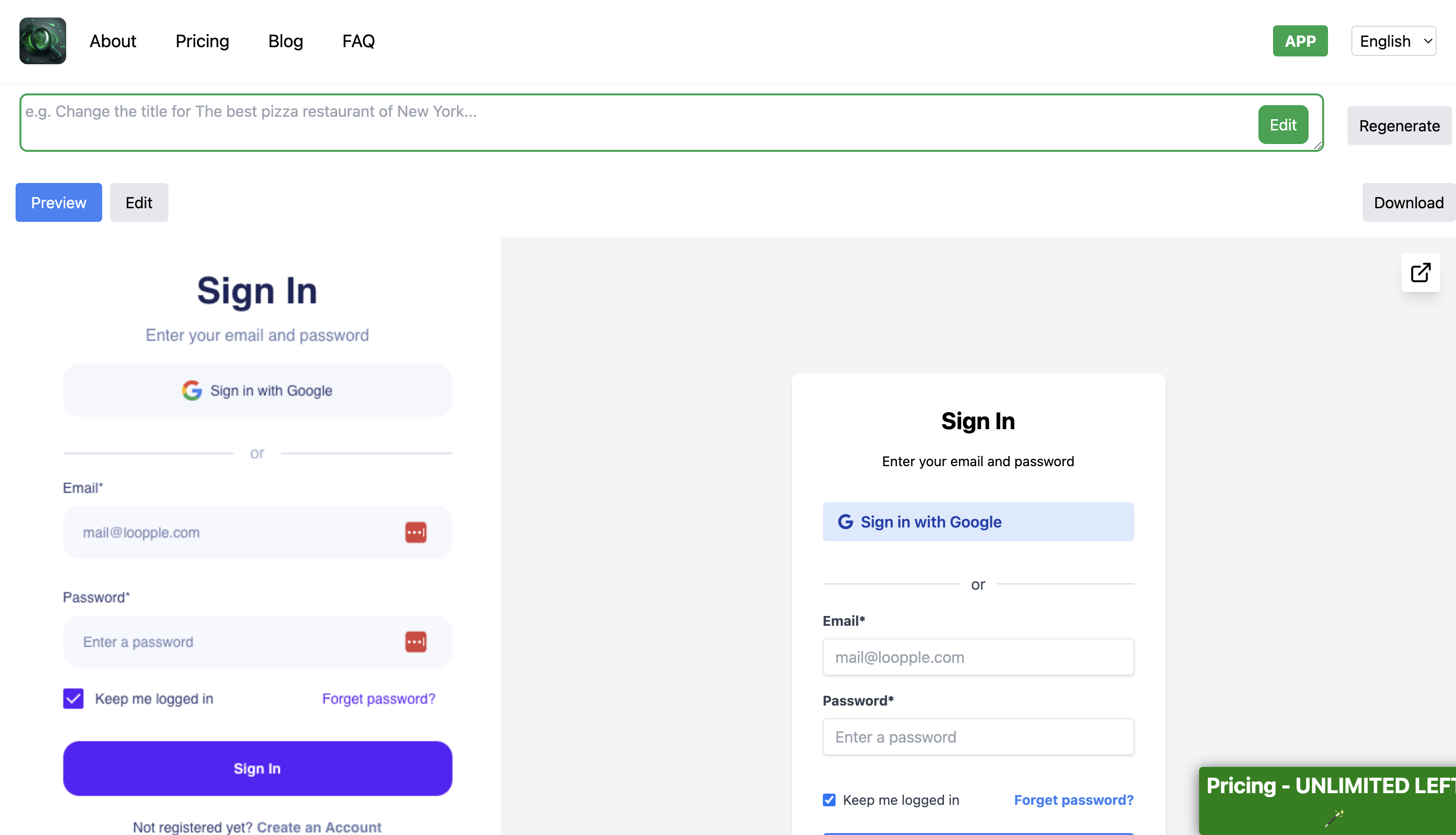This screenshot has width=1456, height=835.
Task: Uncheck Keep me logged in in generated preview
Action: pos(829,799)
